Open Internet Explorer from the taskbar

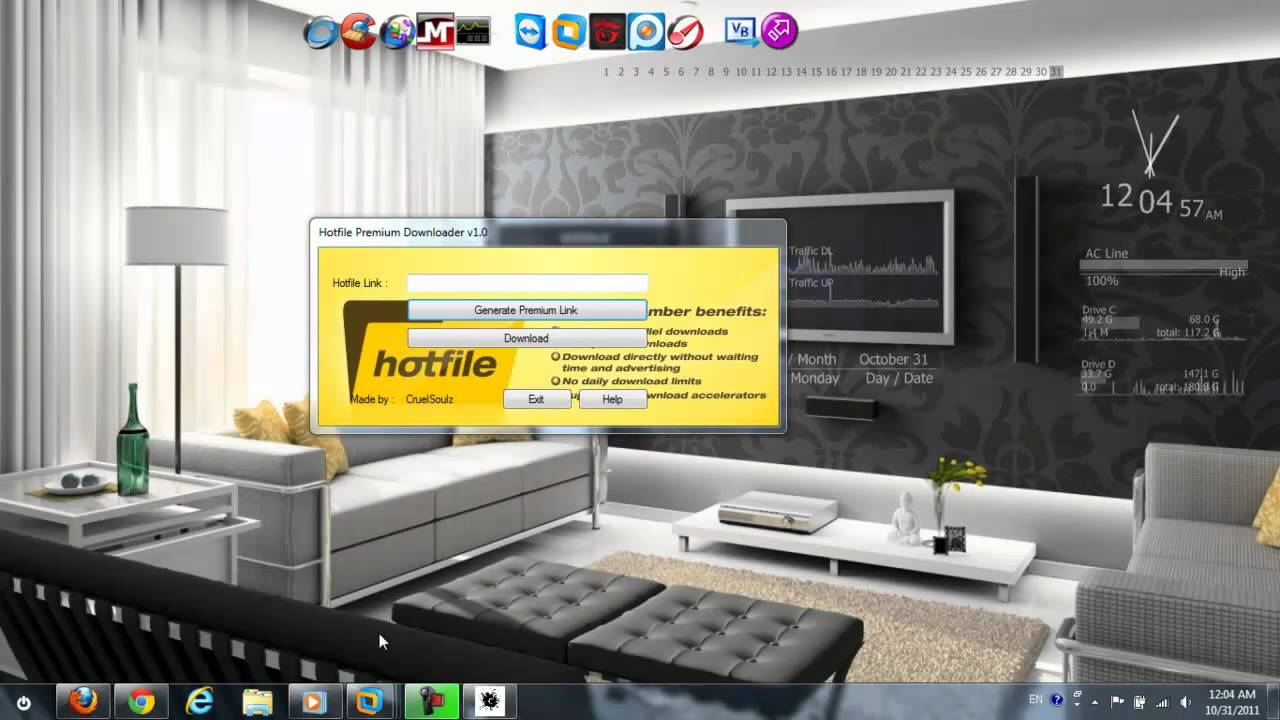(199, 702)
